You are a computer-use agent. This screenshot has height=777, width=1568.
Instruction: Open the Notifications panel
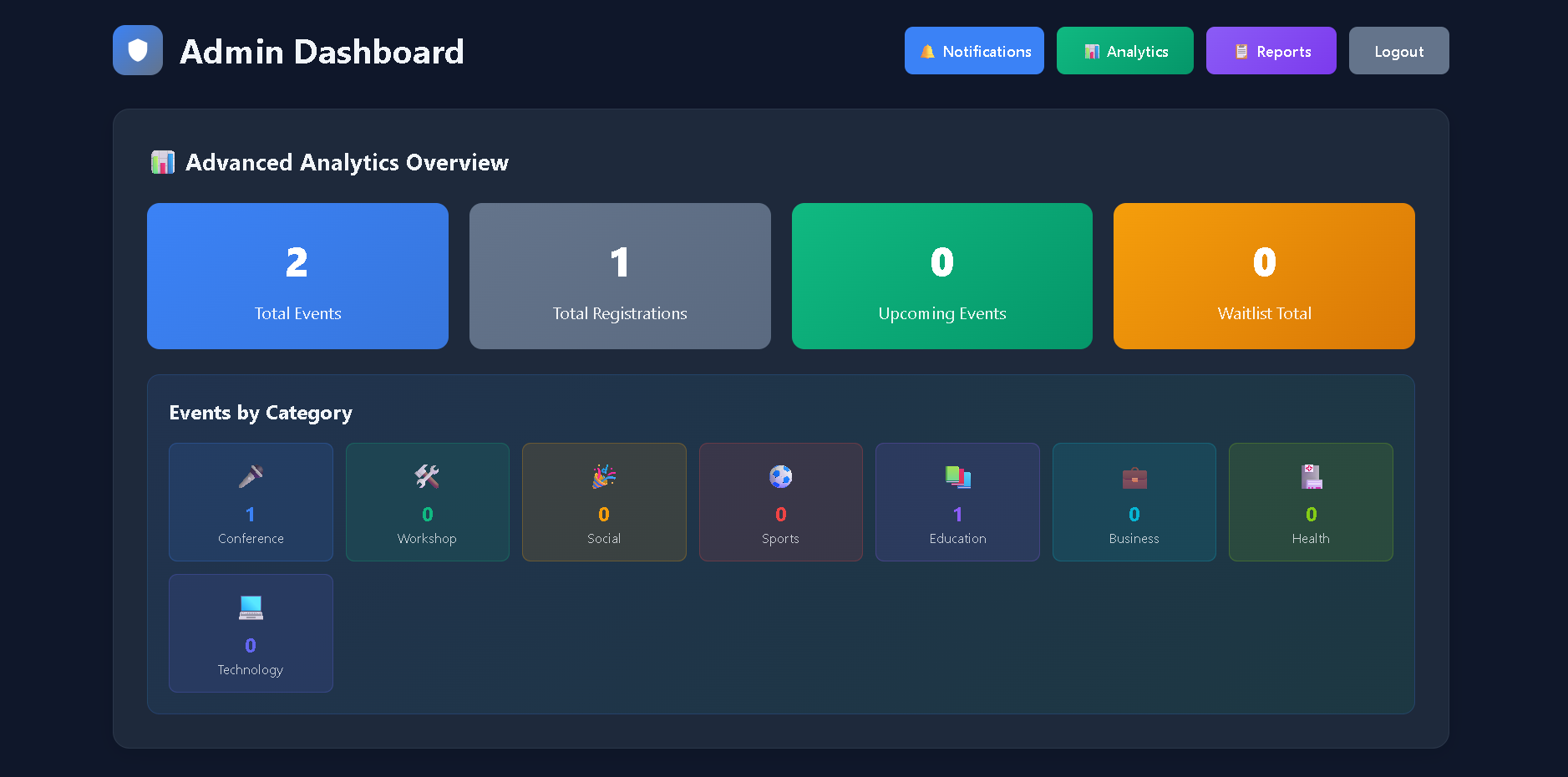[x=974, y=51]
